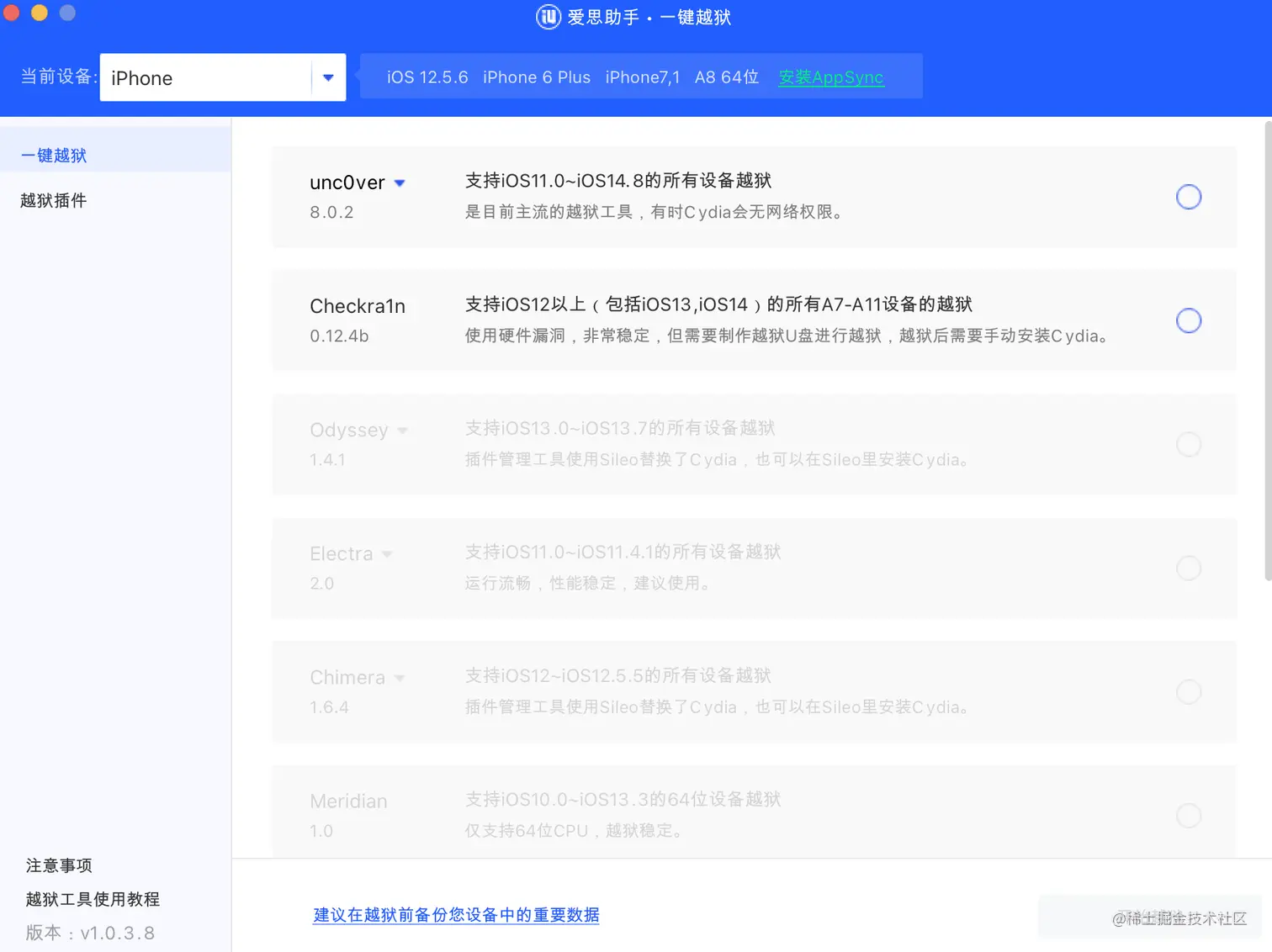Click the 安装AppSync link
The width and height of the screenshot is (1272, 952).
tap(831, 77)
